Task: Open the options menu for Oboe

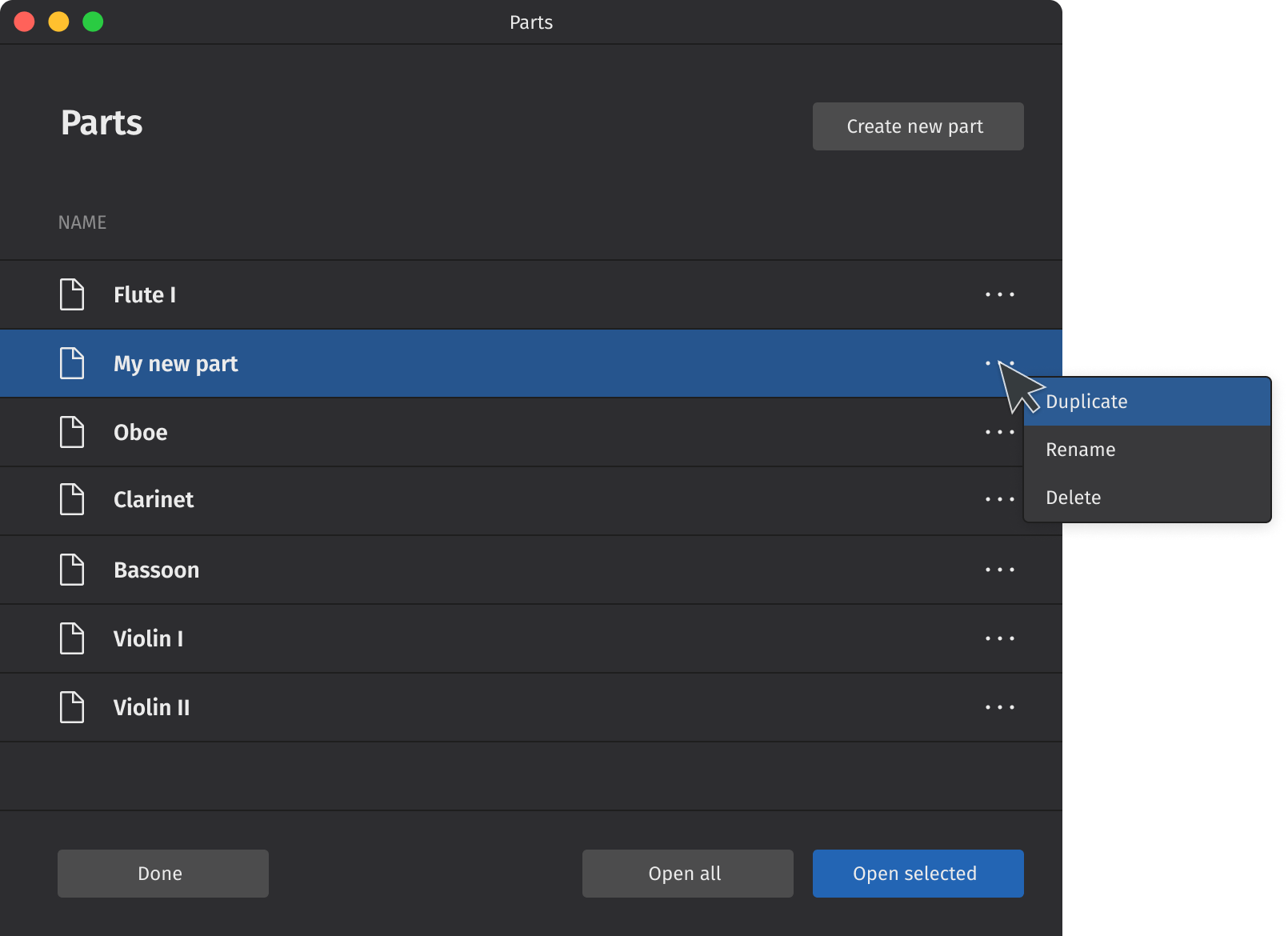Action: pos(1000,432)
